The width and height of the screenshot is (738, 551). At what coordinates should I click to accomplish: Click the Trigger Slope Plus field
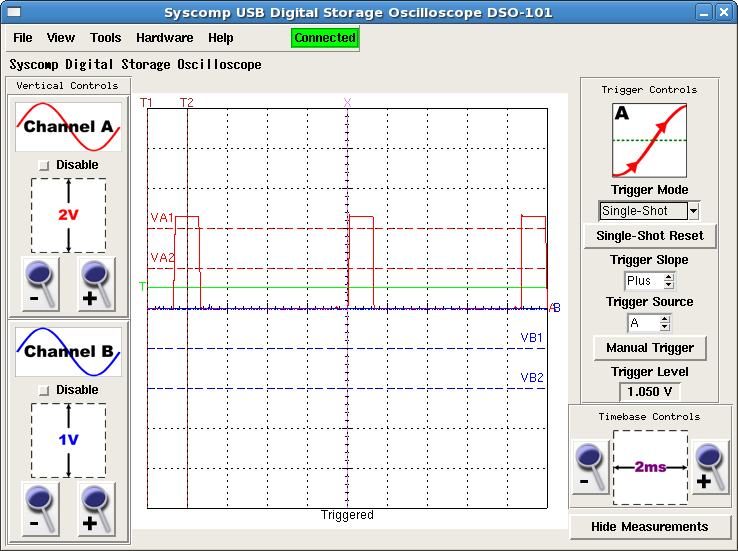pyautogui.click(x=643, y=281)
